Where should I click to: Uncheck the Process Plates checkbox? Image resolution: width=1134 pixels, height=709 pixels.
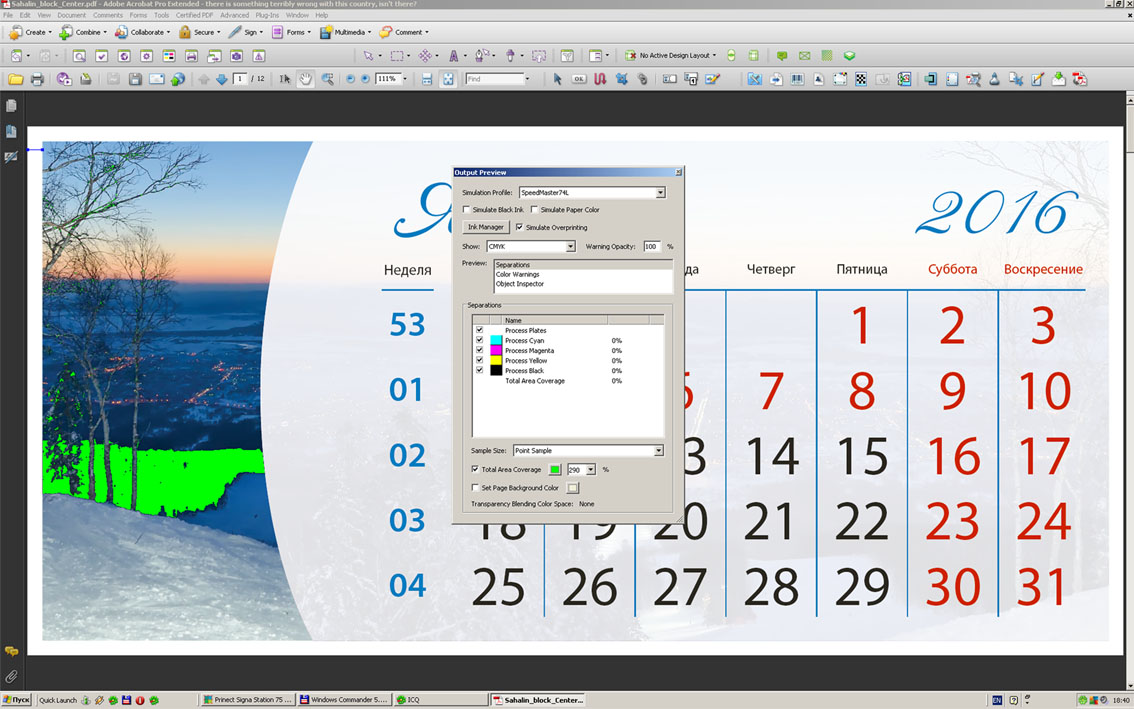tap(479, 330)
